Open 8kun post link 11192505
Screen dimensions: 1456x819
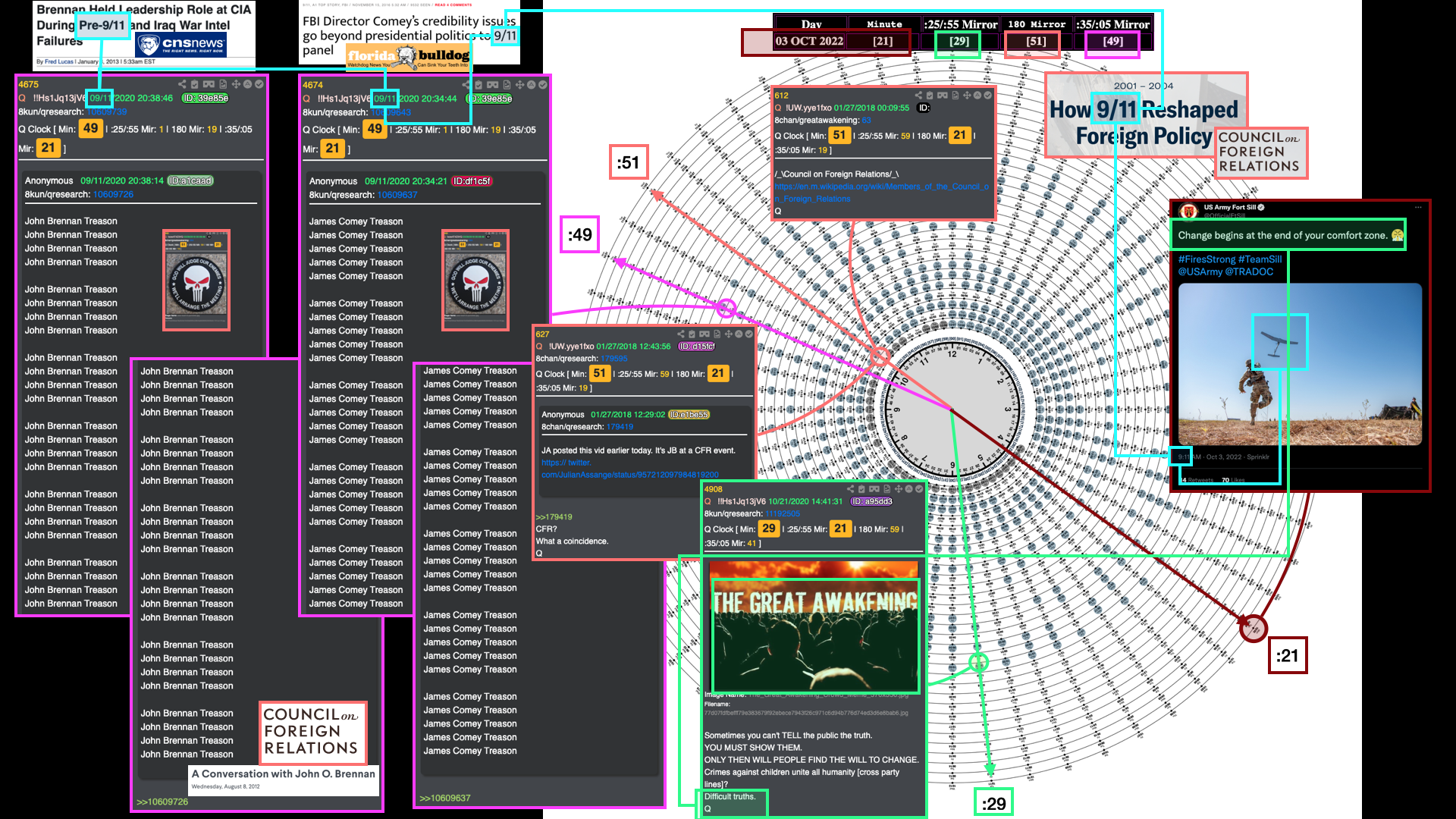pos(783,514)
